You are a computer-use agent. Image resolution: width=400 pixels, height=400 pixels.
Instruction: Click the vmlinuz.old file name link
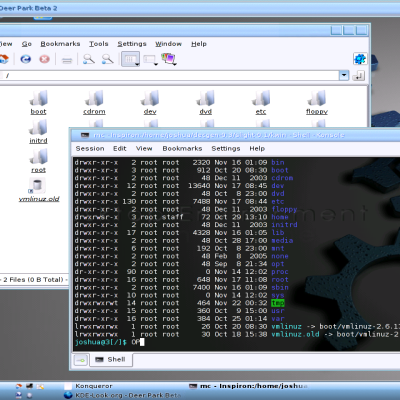click(39, 199)
